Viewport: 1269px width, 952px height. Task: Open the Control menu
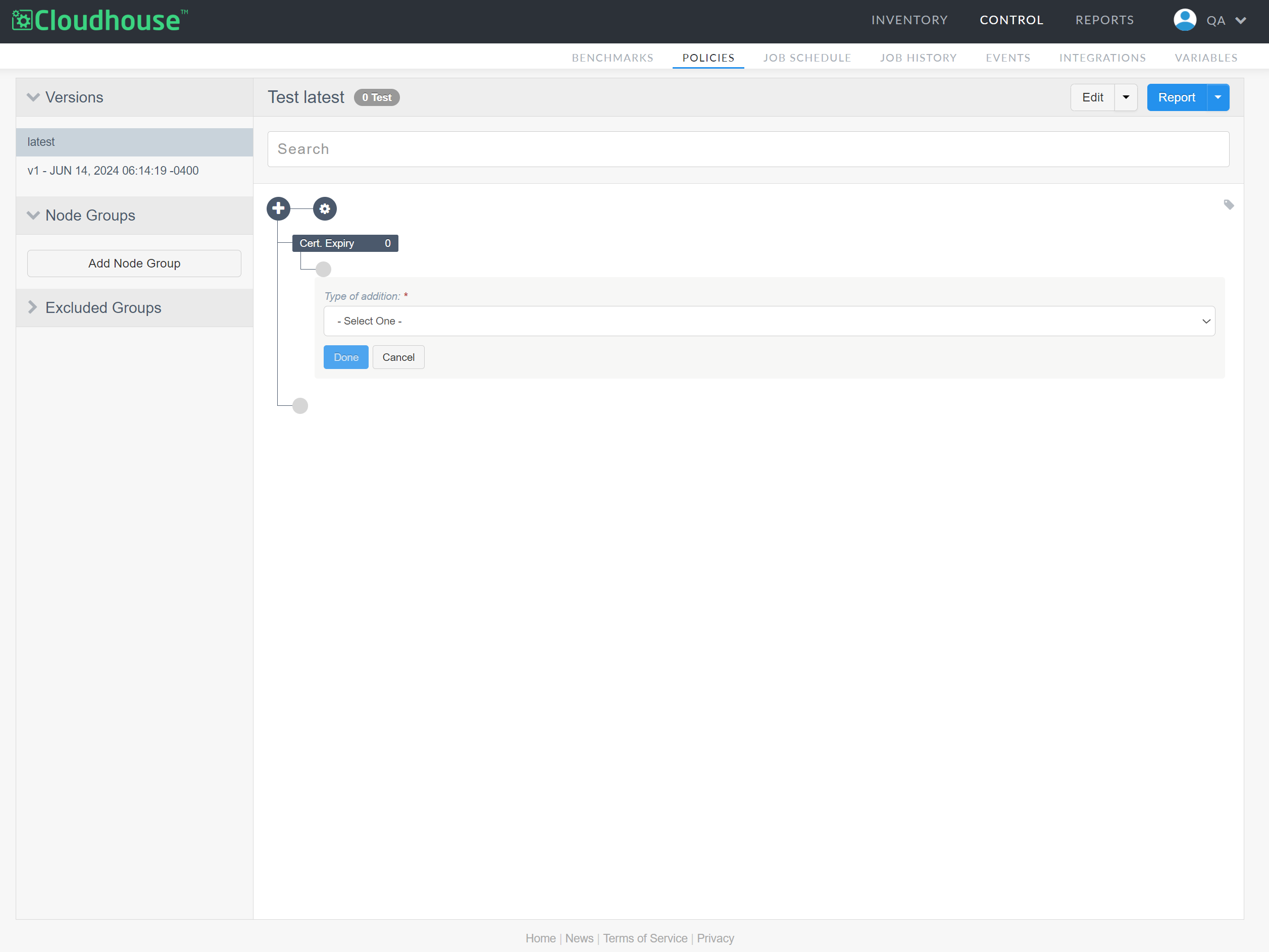click(x=1011, y=20)
